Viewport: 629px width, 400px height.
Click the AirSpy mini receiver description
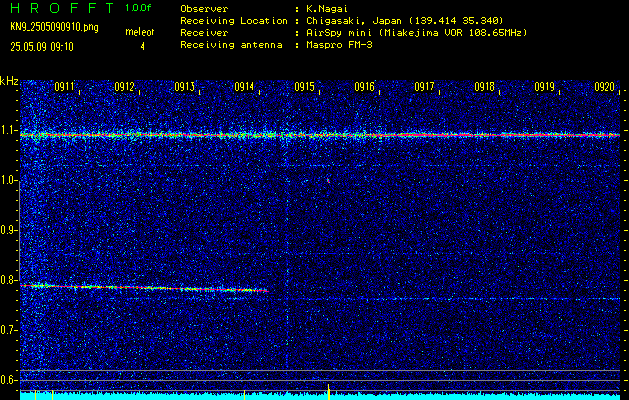416,32
